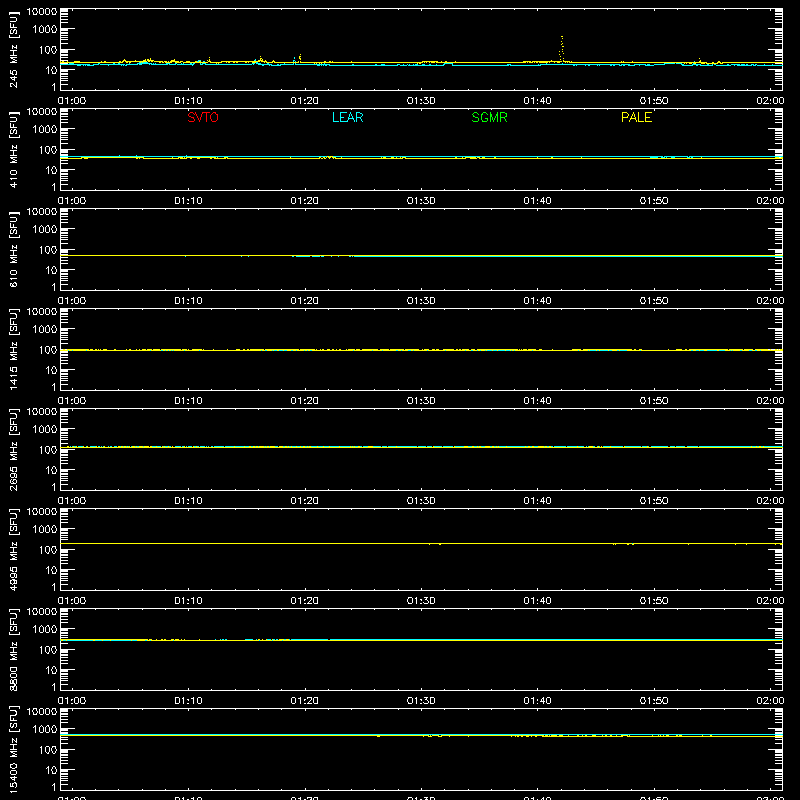Select the 410 MHz [SFU] axis label
The image size is (800, 800).
point(13,150)
